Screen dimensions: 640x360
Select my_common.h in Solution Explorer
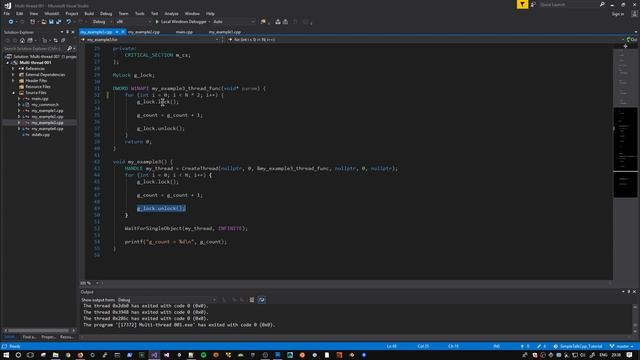pyautogui.click(x=45, y=104)
